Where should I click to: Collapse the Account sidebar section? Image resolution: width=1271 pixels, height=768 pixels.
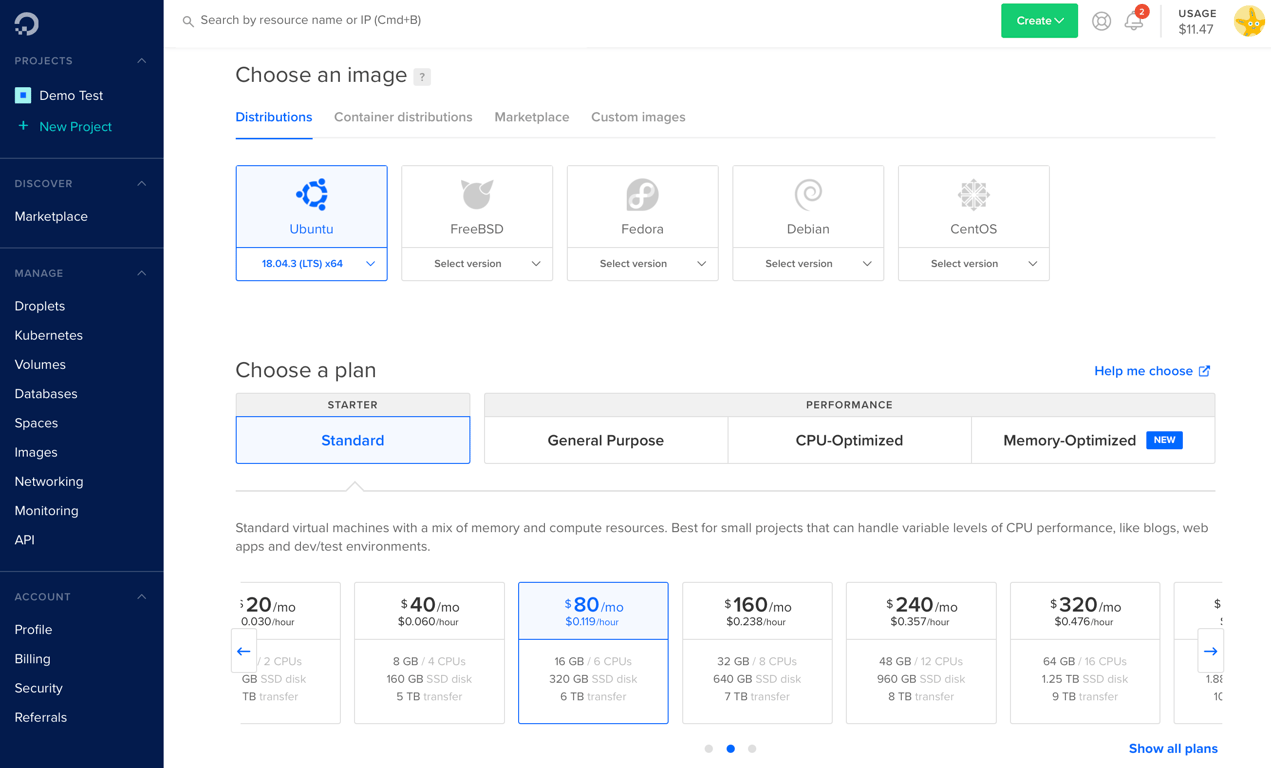(x=141, y=597)
